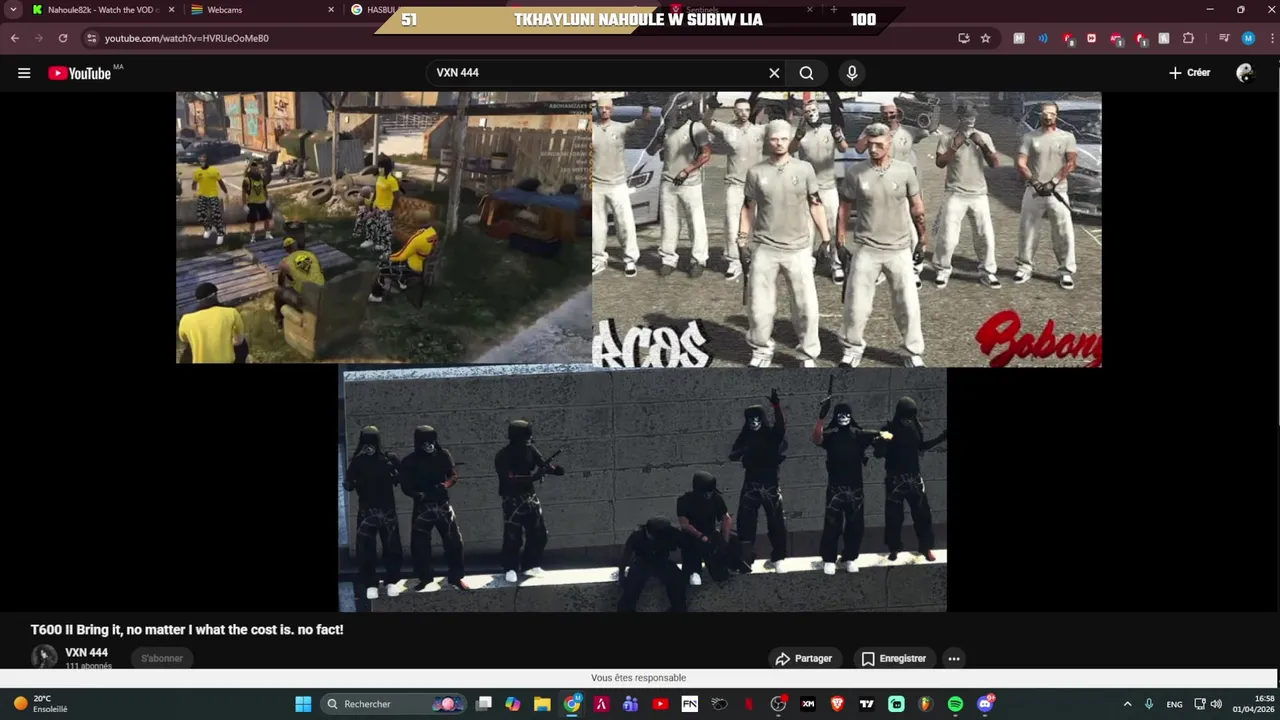Image resolution: width=1280 pixels, height=720 pixels.
Task: Close the Webcams tab
Action: pos(331,10)
